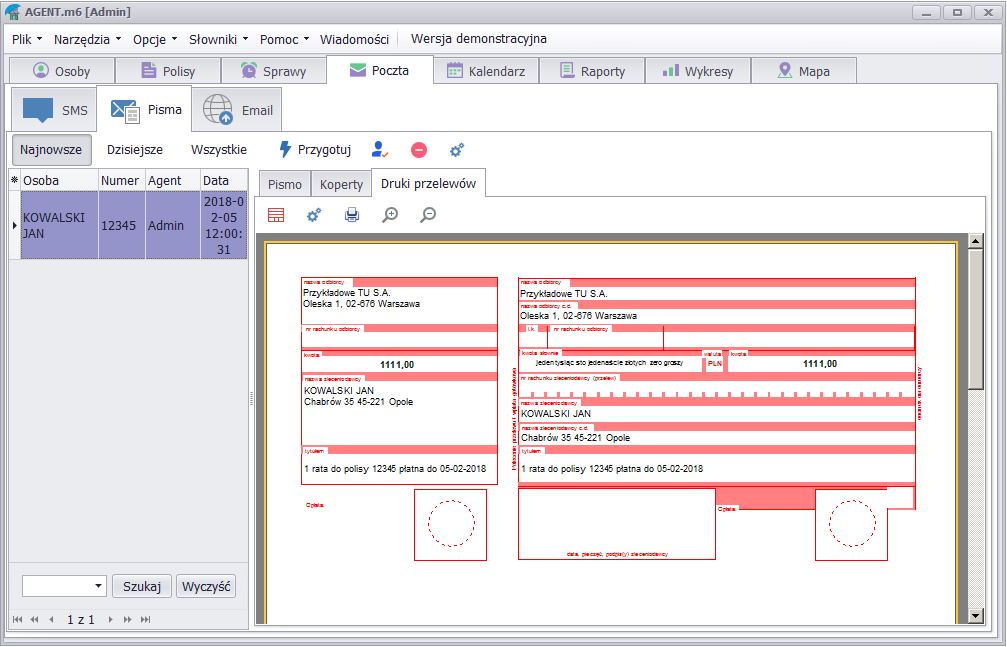Click the Email globe icon
The width and height of the screenshot is (1007, 647).
(x=218, y=110)
